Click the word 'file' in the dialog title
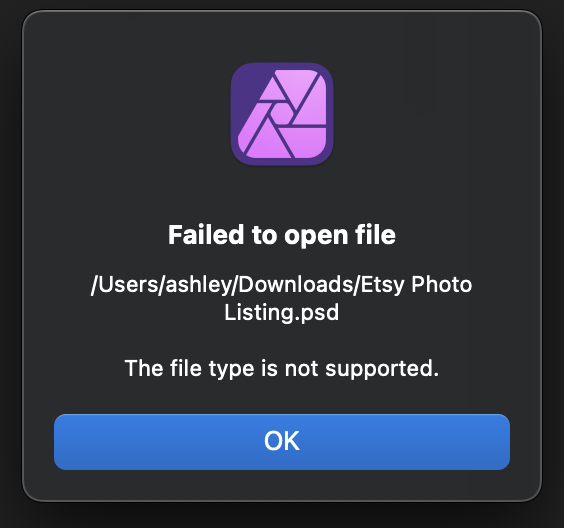 click(x=375, y=235)
